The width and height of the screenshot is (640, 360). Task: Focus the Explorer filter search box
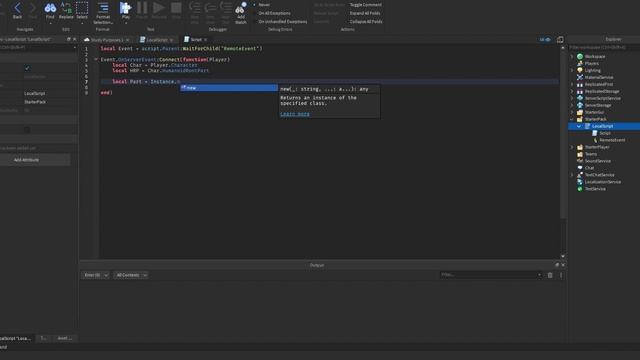tap(604, 47)
